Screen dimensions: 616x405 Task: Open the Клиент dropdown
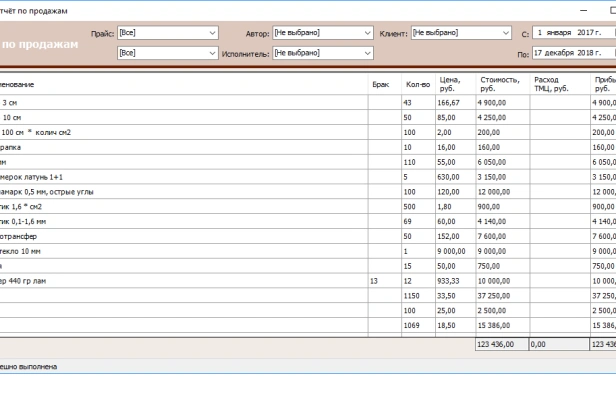[504, 33]
